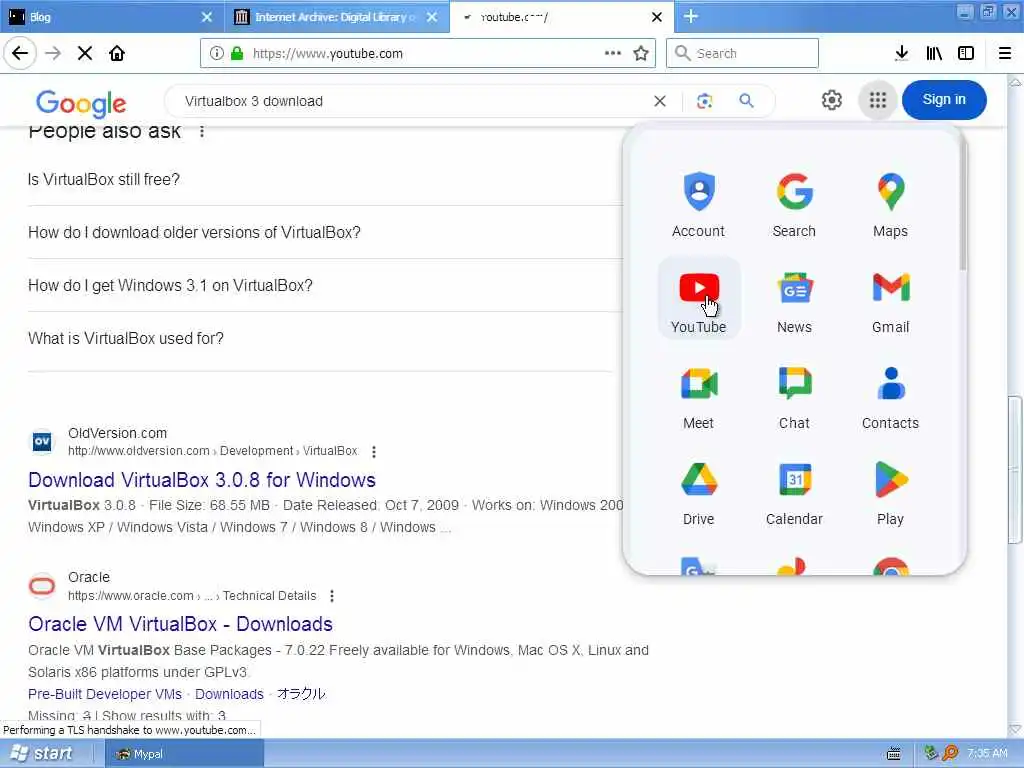Bookmark this page with star icon
Image resolution: width=1024 pixels, height=768 pixels.
point(641,53)
